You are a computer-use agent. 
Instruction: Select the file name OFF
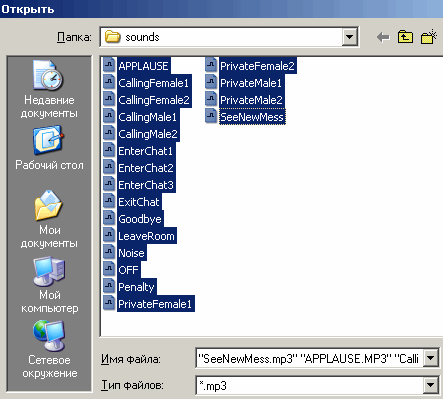click(128, 270)
